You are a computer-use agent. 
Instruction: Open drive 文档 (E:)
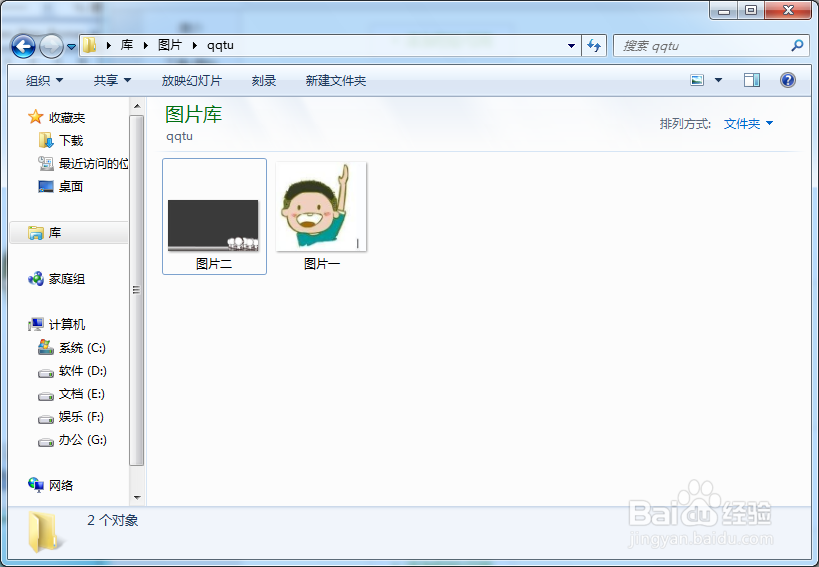(82, 394)
